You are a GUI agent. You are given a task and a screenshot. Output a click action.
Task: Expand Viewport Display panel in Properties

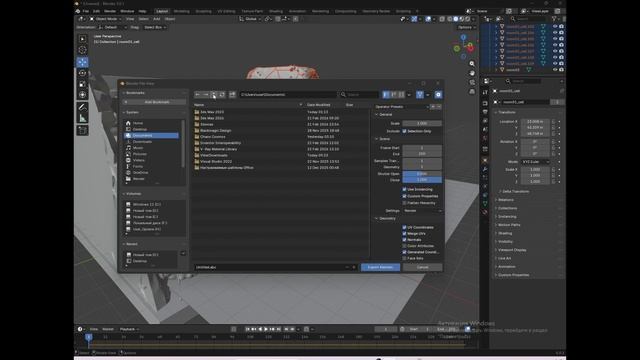click(x=511, y=250)
